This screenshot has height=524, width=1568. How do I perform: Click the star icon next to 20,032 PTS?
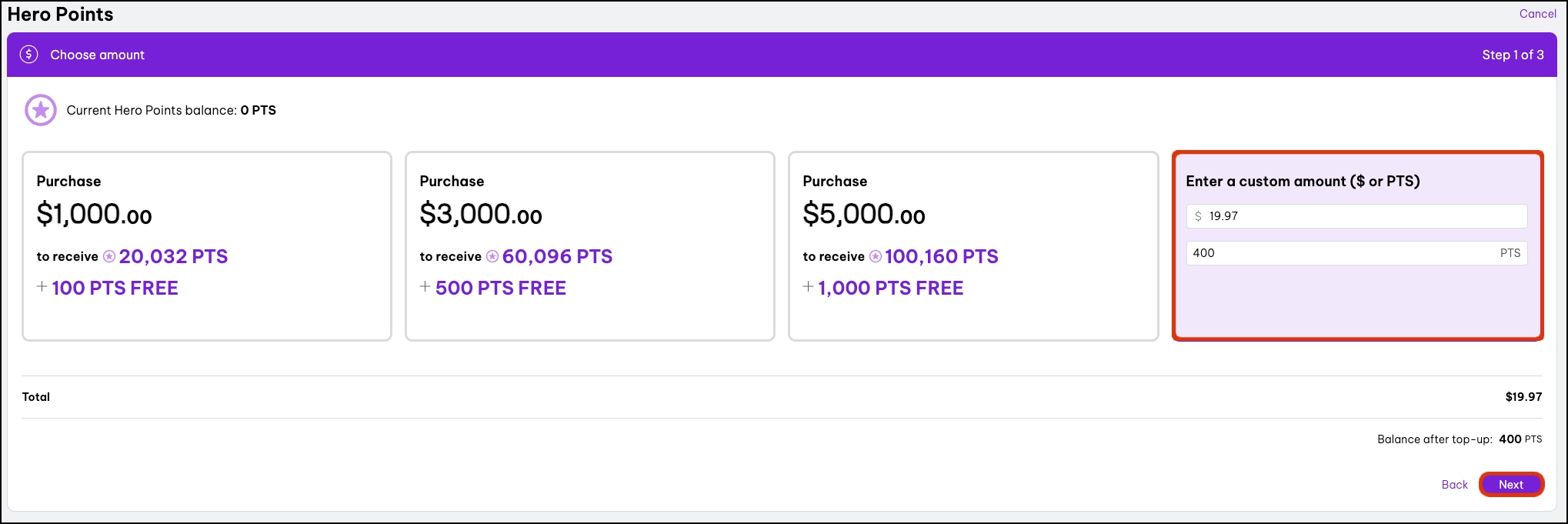(109, 256)
